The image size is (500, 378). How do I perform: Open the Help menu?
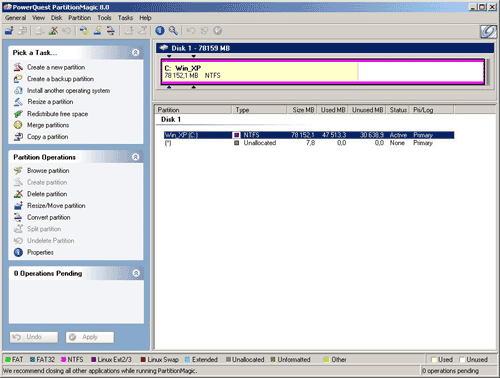point(145,18)
